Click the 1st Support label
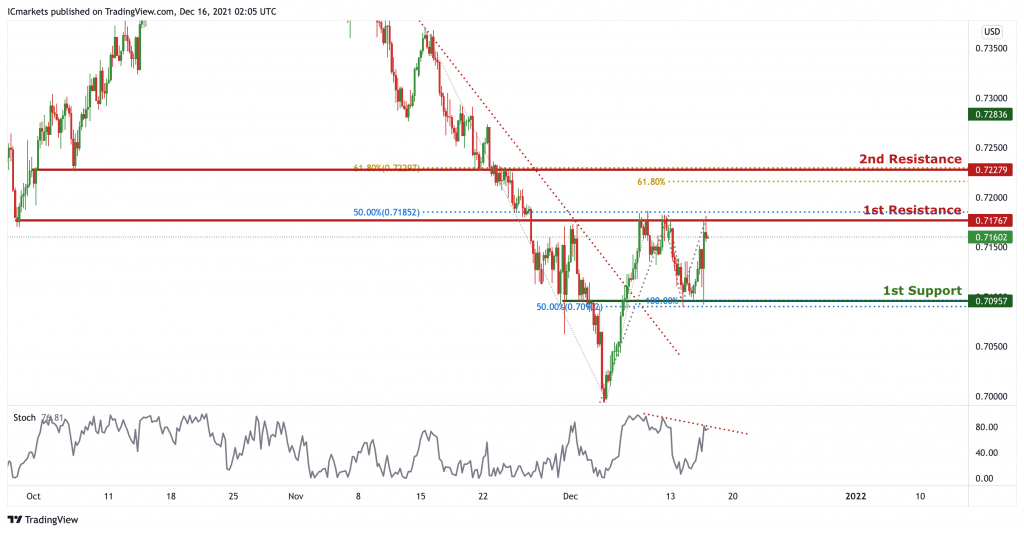The width and height of the screenshot is (1024, 533). coord(922,291)
